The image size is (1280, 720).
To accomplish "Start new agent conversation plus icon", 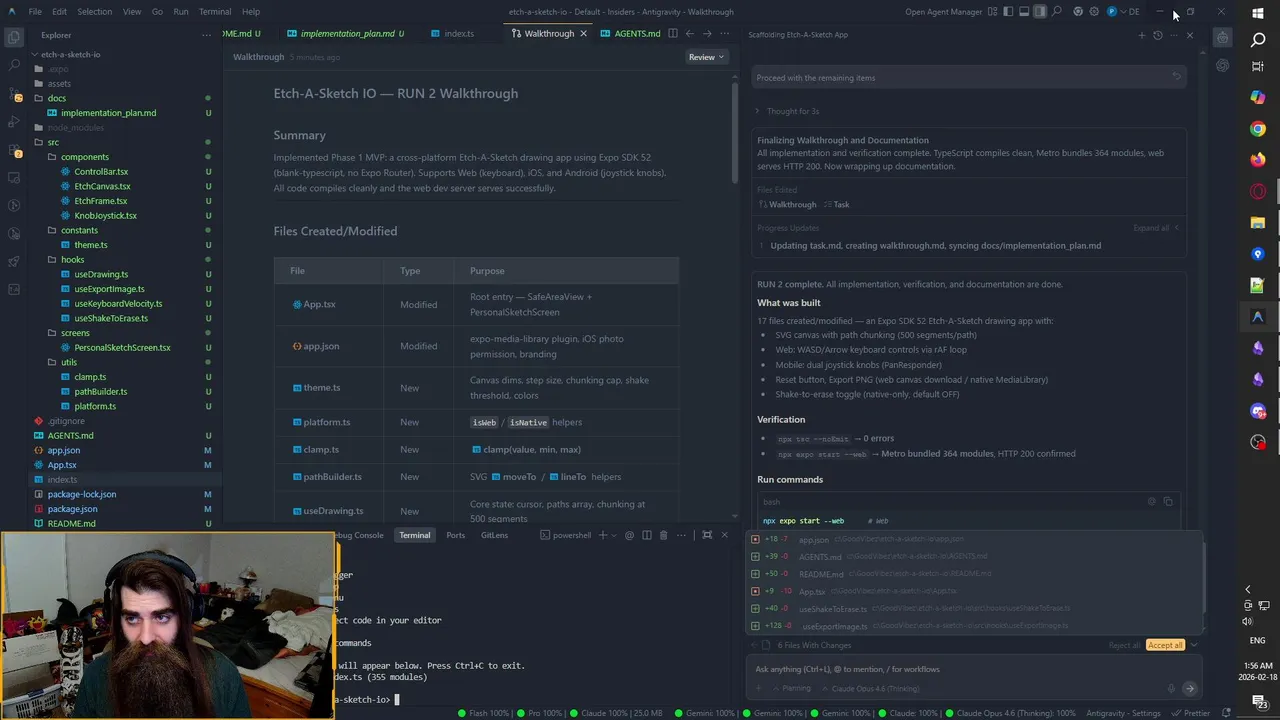I will [x=1142, y=35].
